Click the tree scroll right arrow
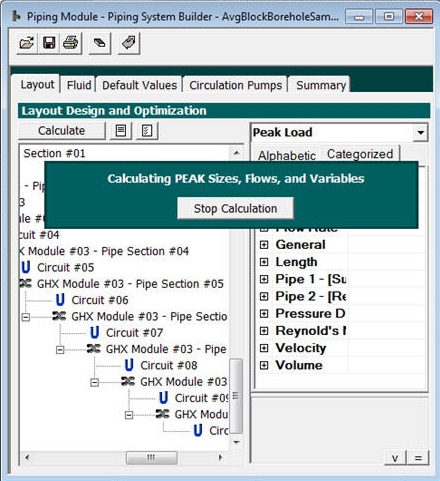 pos(220,457)
